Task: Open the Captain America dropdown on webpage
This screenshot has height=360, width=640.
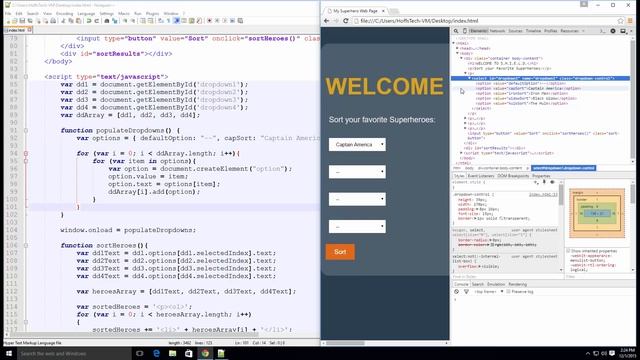Action: point(357,144)
